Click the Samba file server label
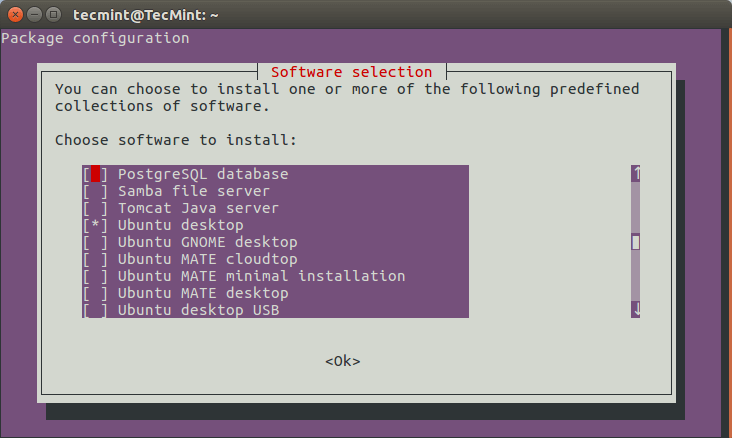Screen dimensions: 732x438 pos(194,191)
